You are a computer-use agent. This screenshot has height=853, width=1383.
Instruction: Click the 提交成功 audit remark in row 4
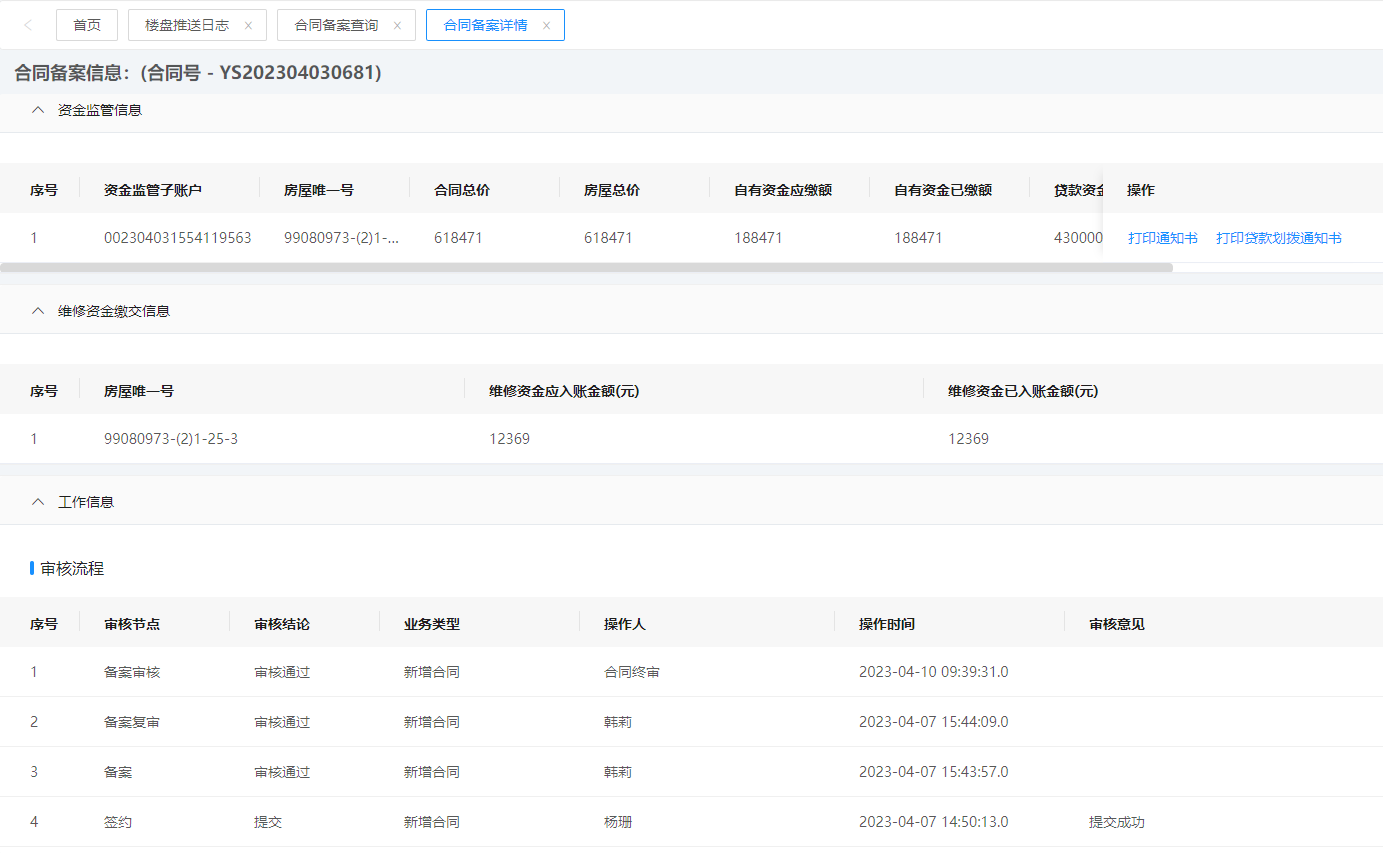click(x=1115, y=821)
